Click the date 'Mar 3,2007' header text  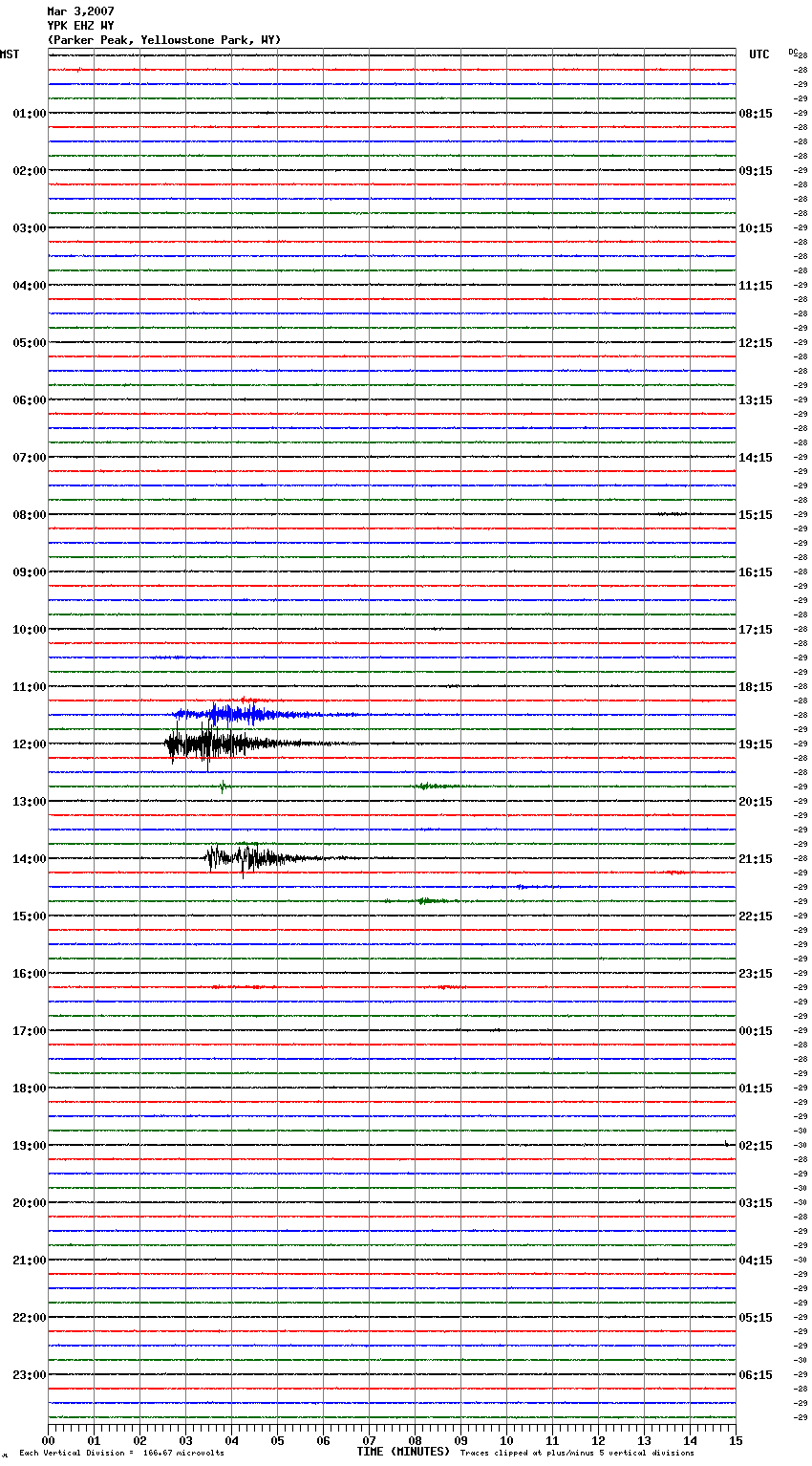80,11
